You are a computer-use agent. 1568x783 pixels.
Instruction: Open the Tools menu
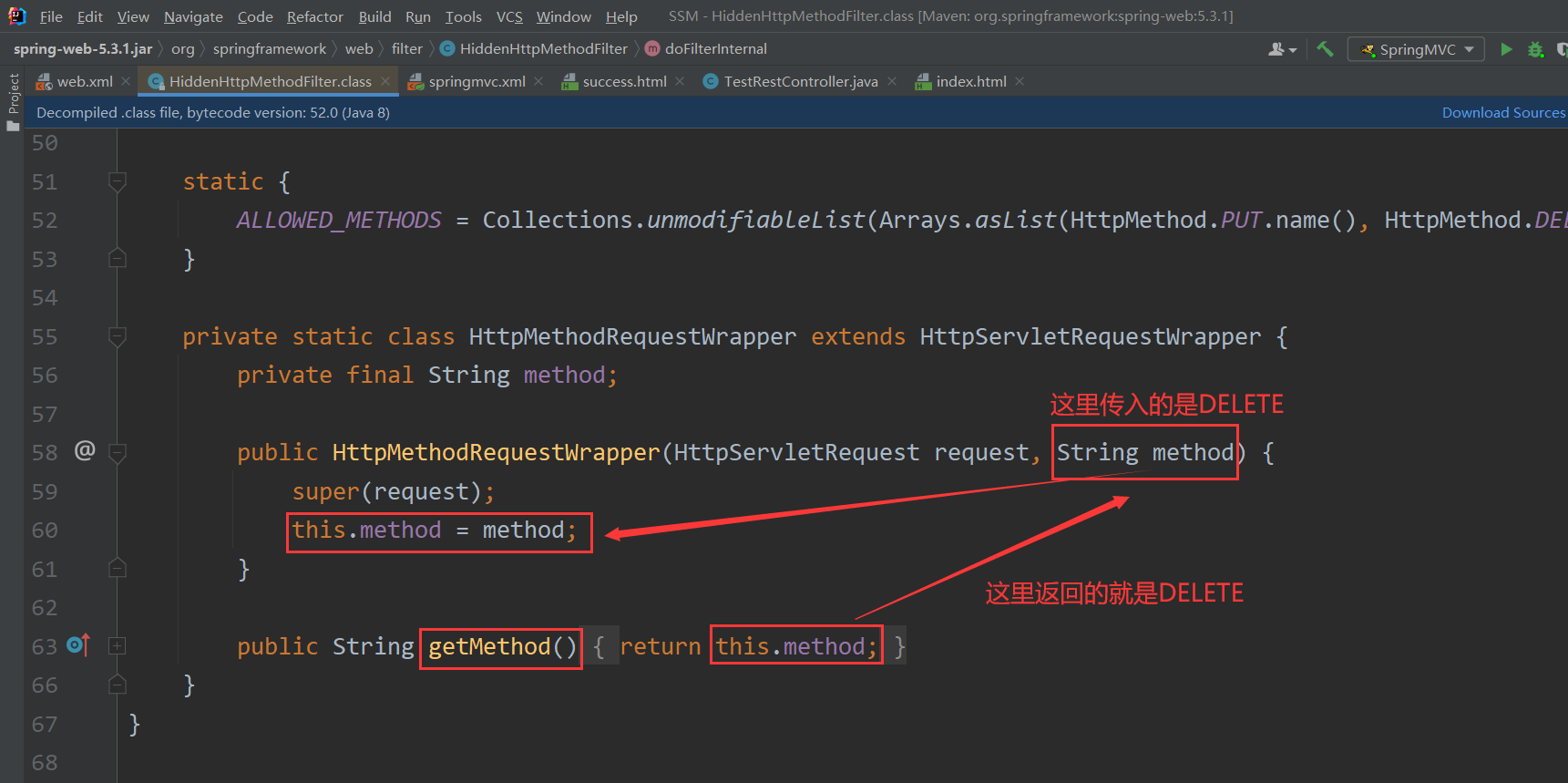tap(463, 16)
